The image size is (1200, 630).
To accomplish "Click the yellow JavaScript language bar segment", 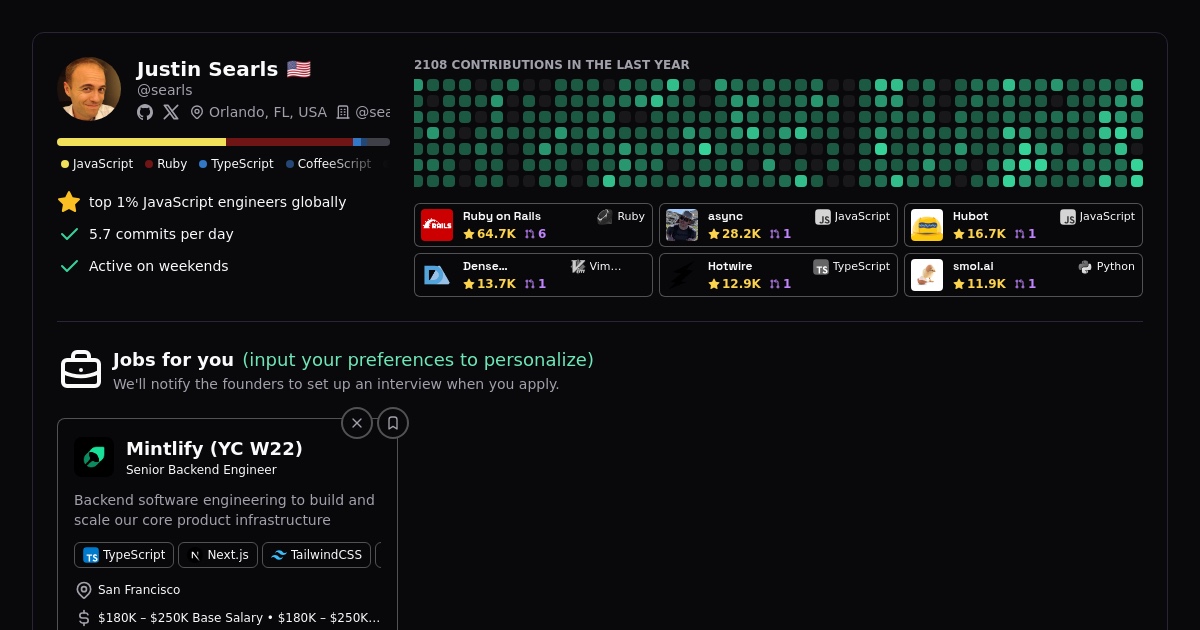I will [x=141, y=142].
